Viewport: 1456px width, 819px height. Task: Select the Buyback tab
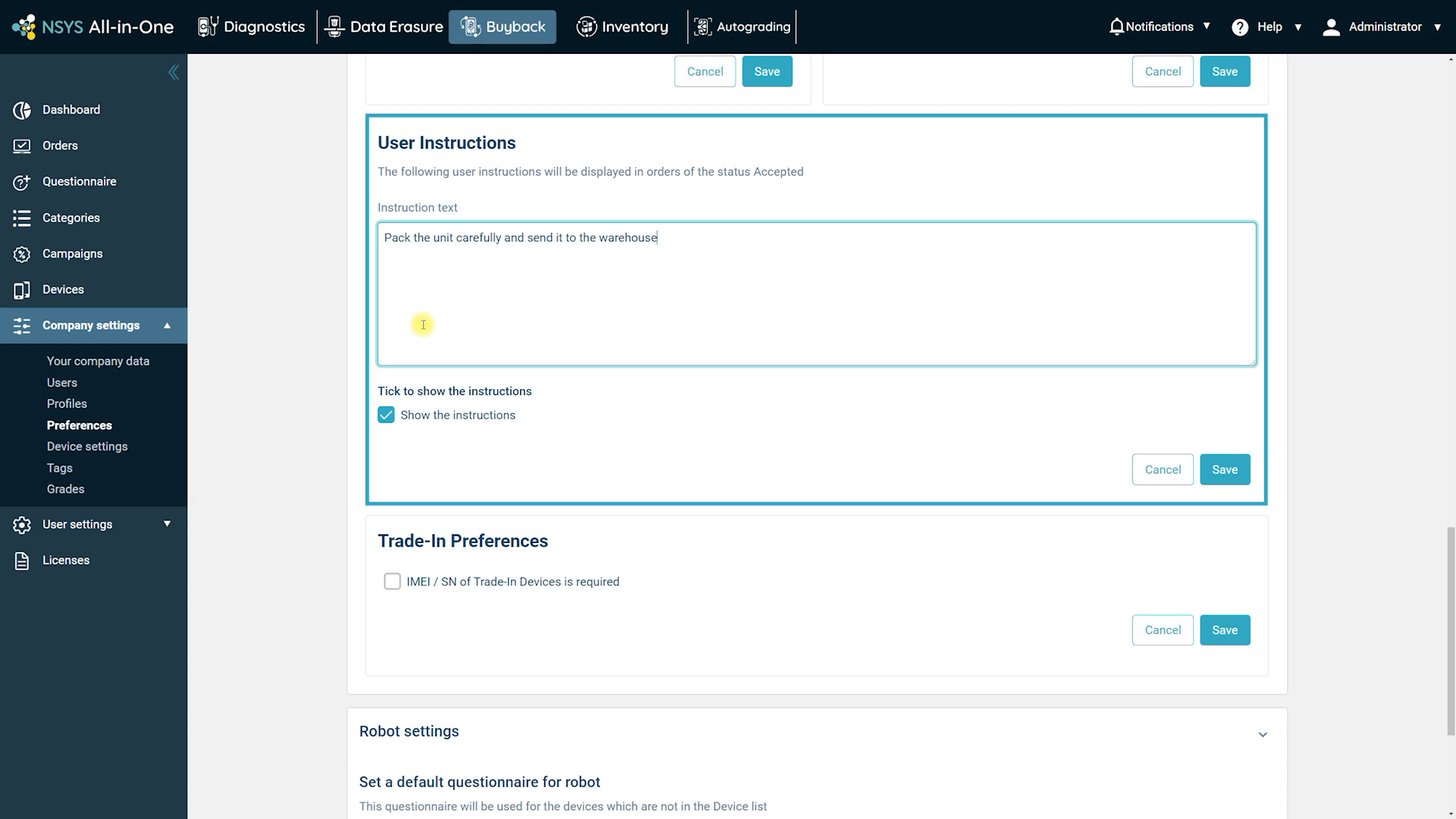pyautogui.click(x=503, y=27)
